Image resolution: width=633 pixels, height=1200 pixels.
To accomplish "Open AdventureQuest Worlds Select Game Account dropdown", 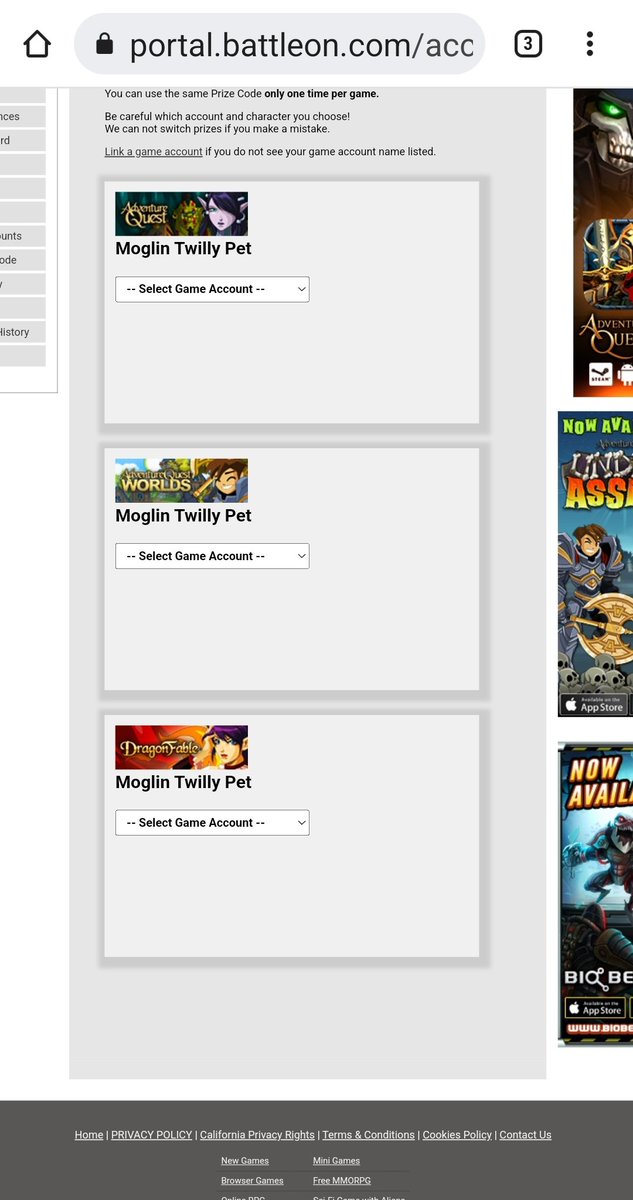I will tap(212, 556).
